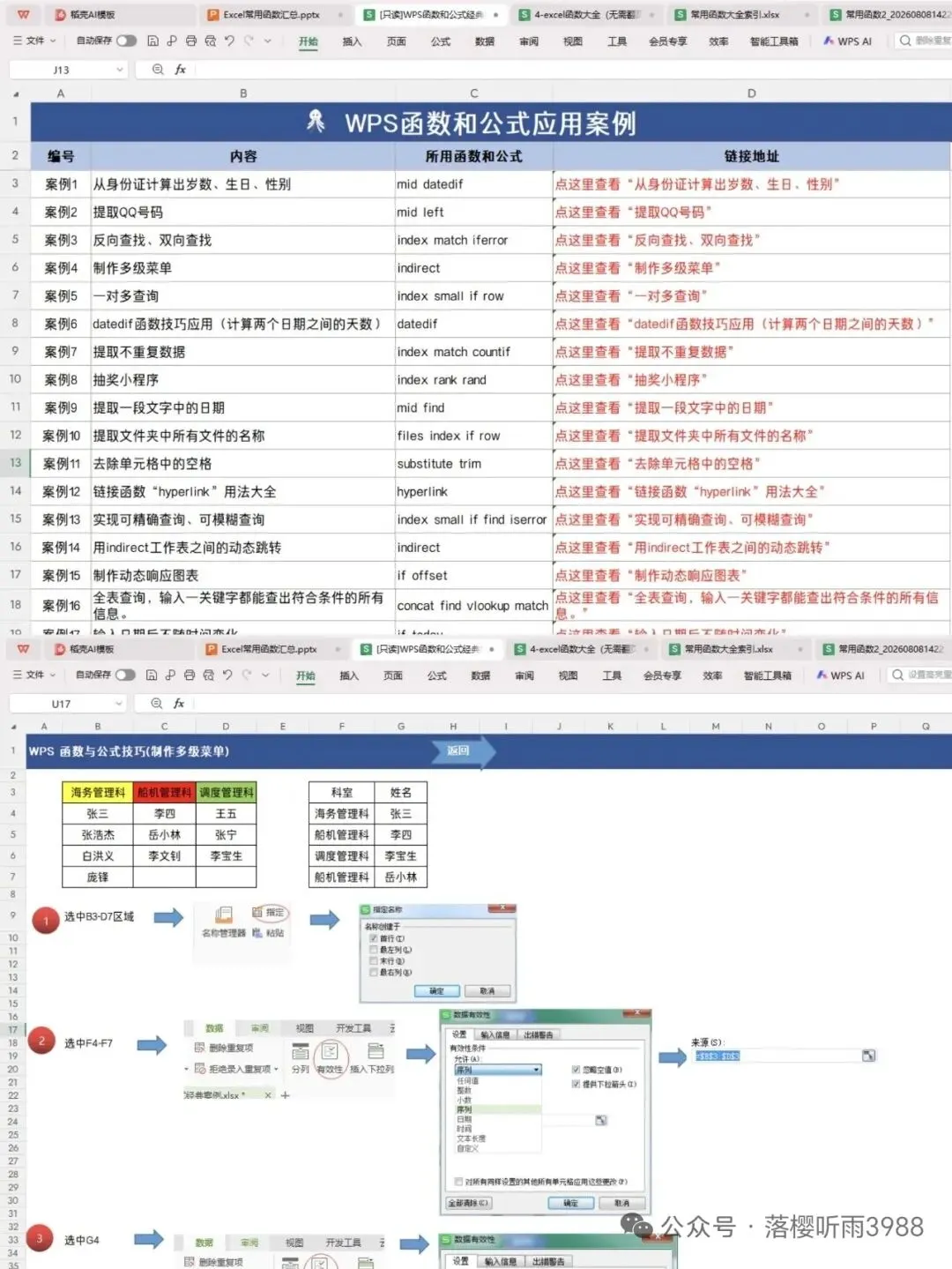
Task: Click the fx insert function icon in the U17 window
Action: [179, 703]
